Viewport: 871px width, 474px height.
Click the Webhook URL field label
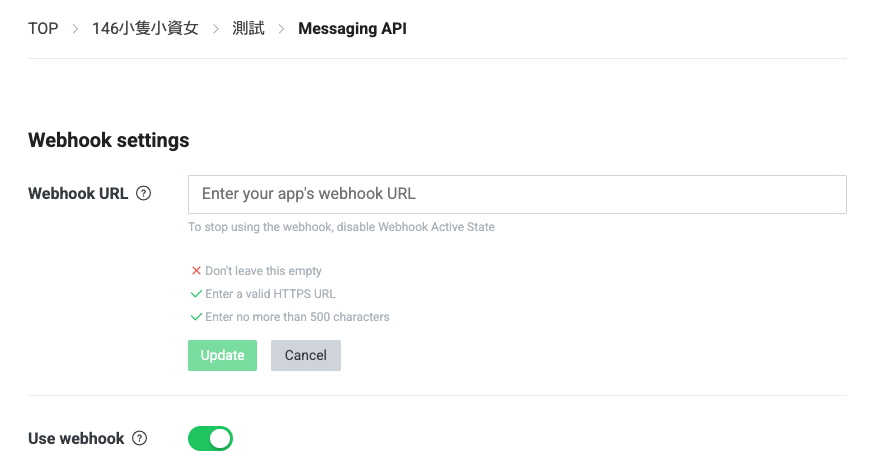click(78, 194)
